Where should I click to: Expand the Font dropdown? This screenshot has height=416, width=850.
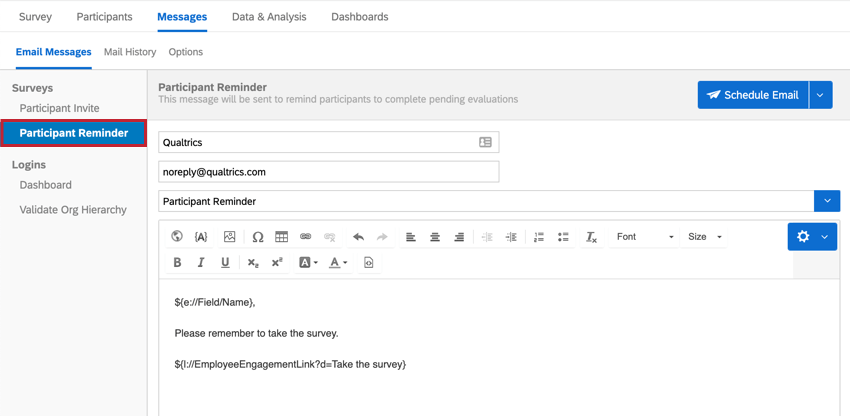pos(645,236)
